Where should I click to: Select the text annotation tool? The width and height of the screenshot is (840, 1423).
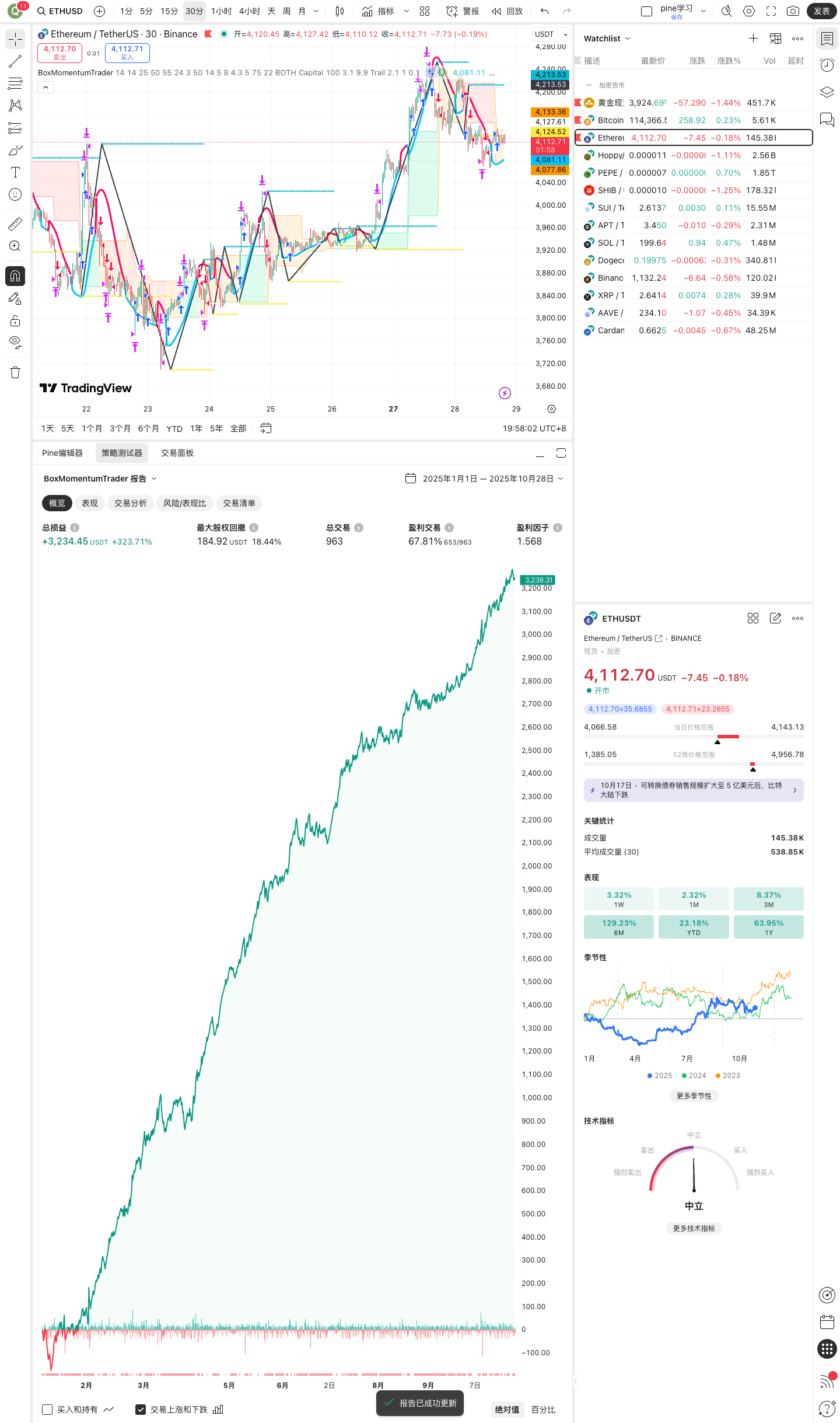pos(15,172)
